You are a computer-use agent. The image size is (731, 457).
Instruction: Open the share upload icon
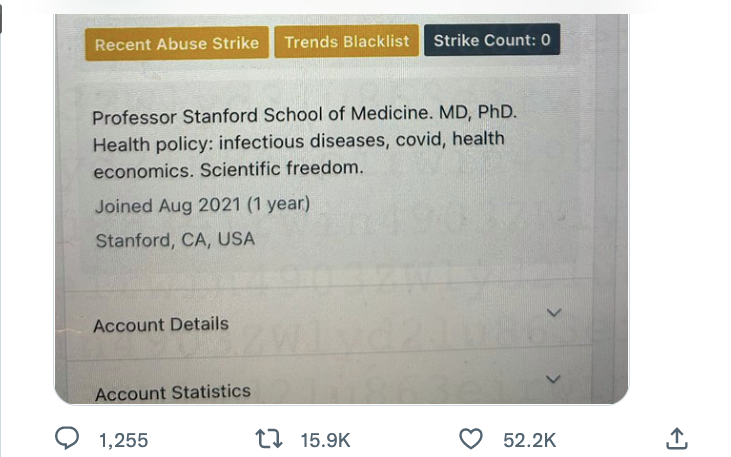tap(677, 439)
